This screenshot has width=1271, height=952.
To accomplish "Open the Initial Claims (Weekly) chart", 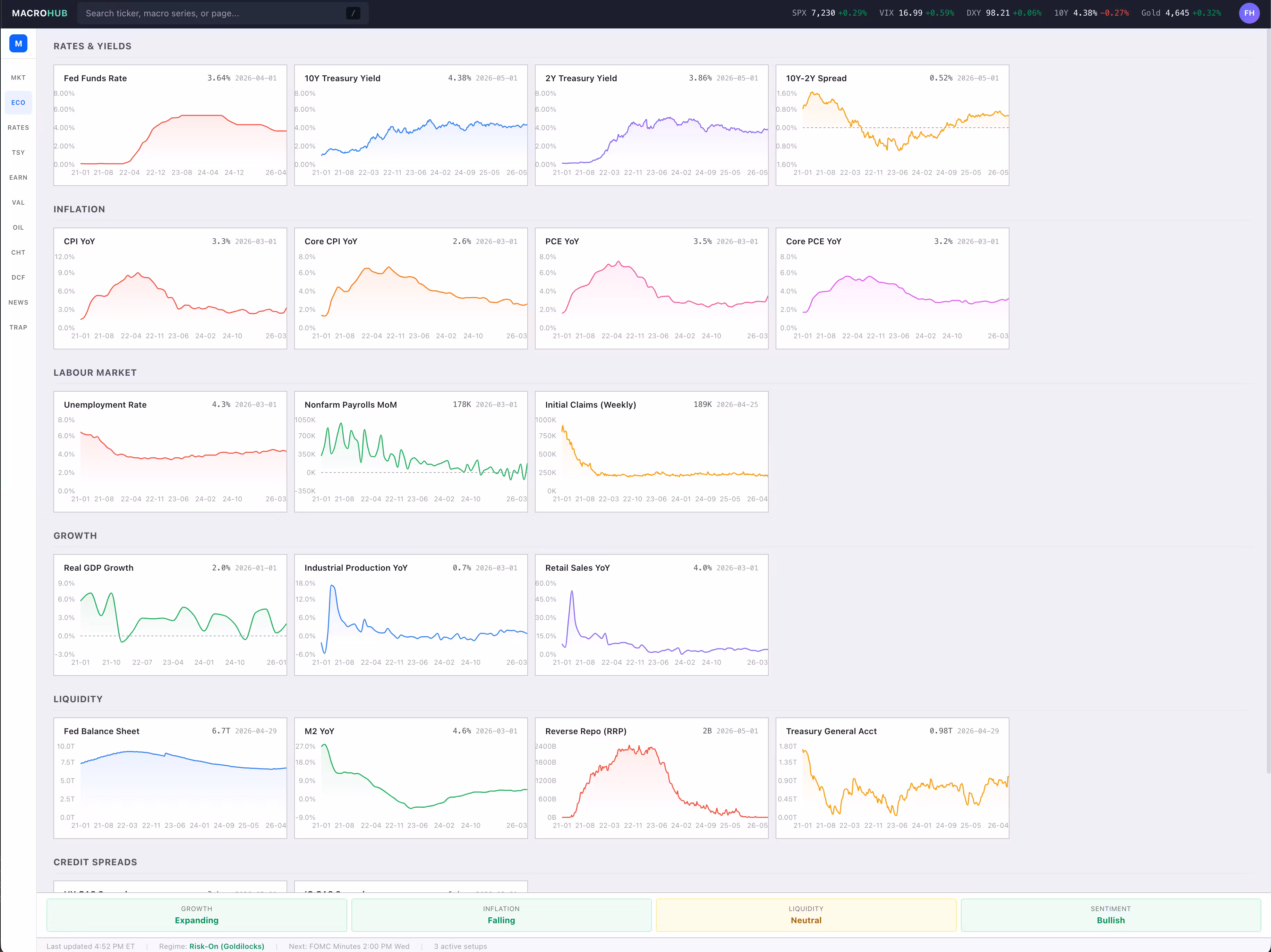I will pyautogui.click(x=651, y=452).
